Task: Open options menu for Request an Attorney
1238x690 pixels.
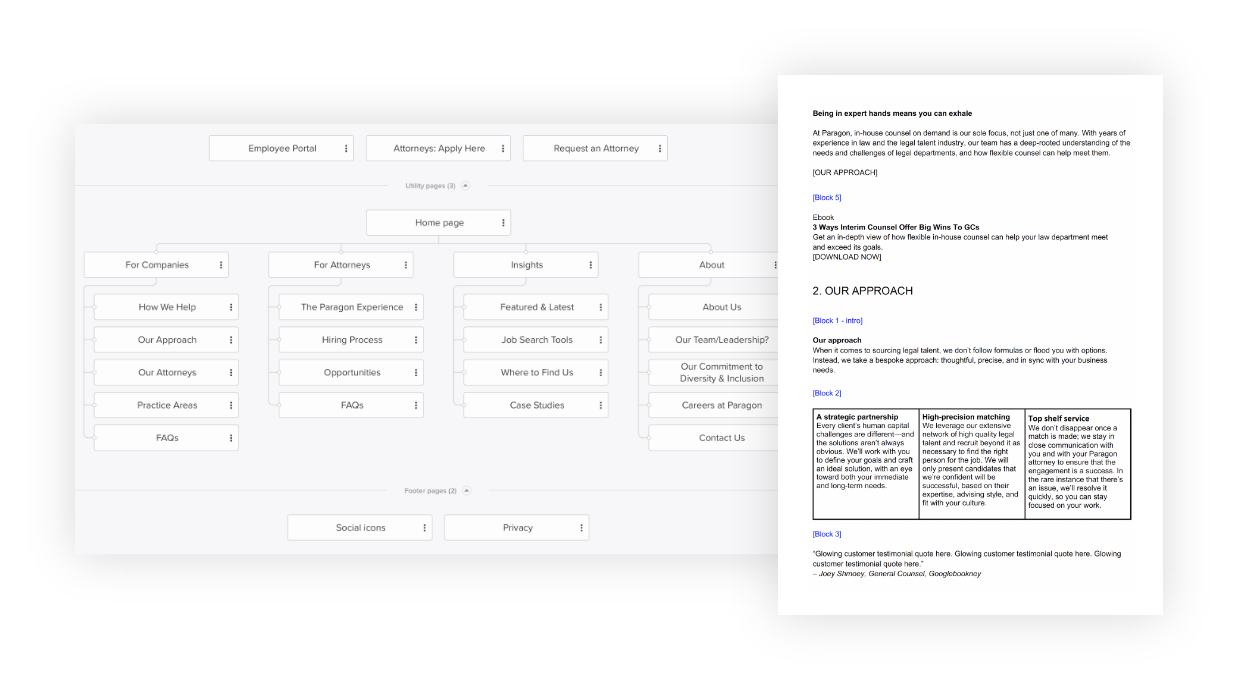Action: click(660, 149)
